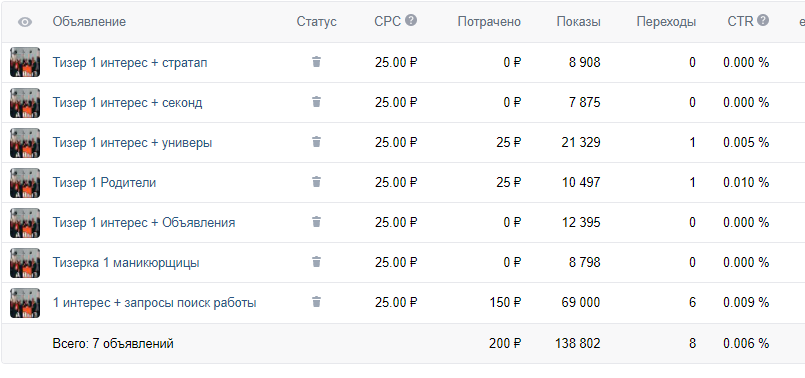Sort by Показы column header
805x378 pixels.
[x=578, y=22]
